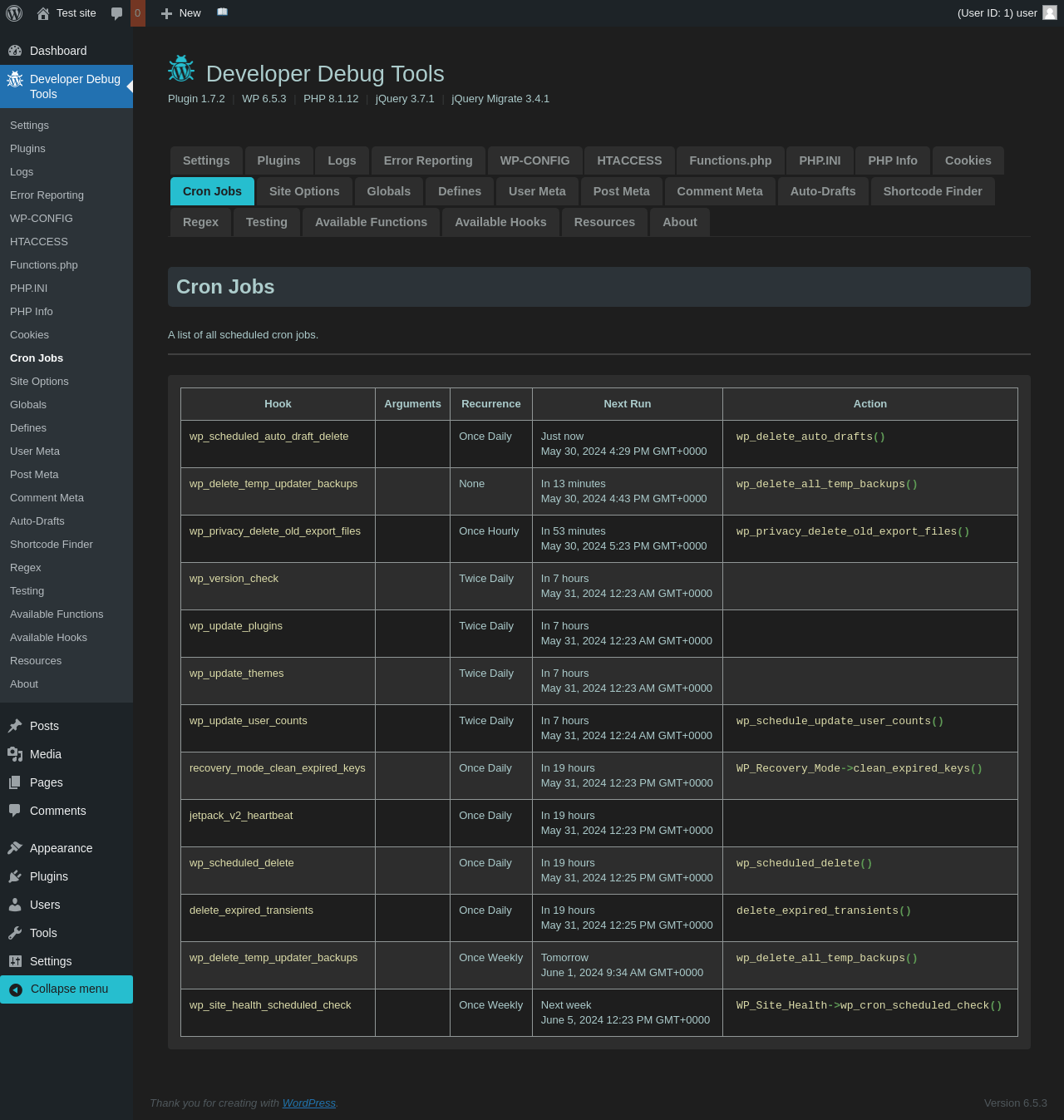
Task: Open the Test site home icon
Action: tap(43, 13)
